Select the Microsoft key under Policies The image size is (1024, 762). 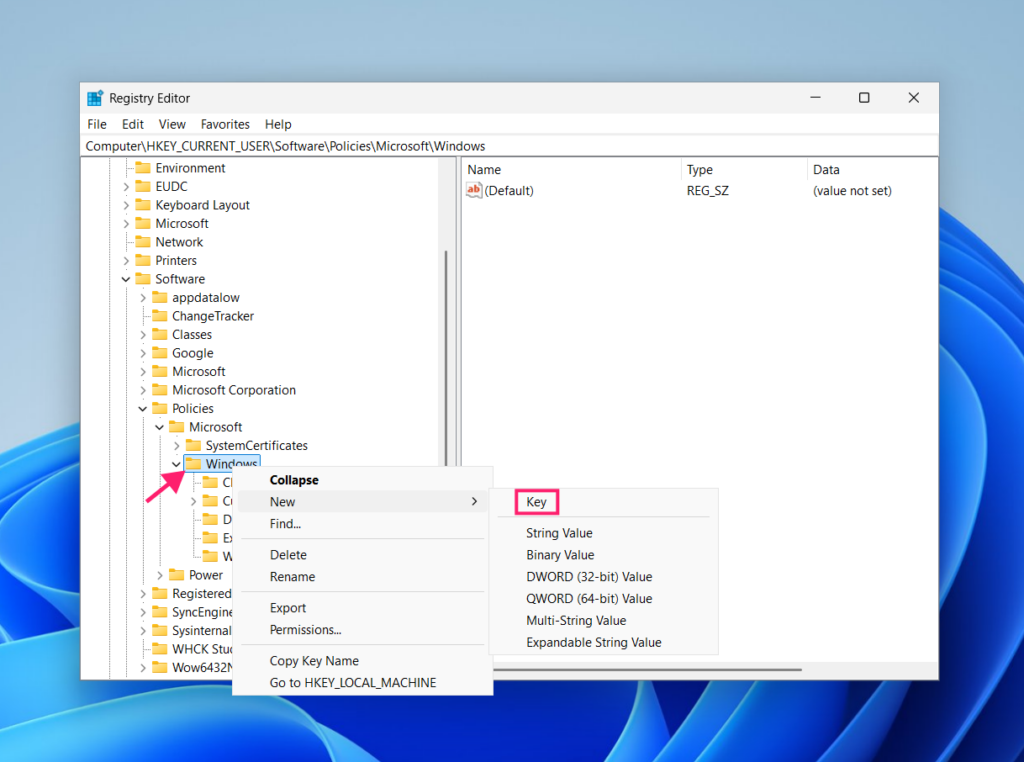[216, 427]
